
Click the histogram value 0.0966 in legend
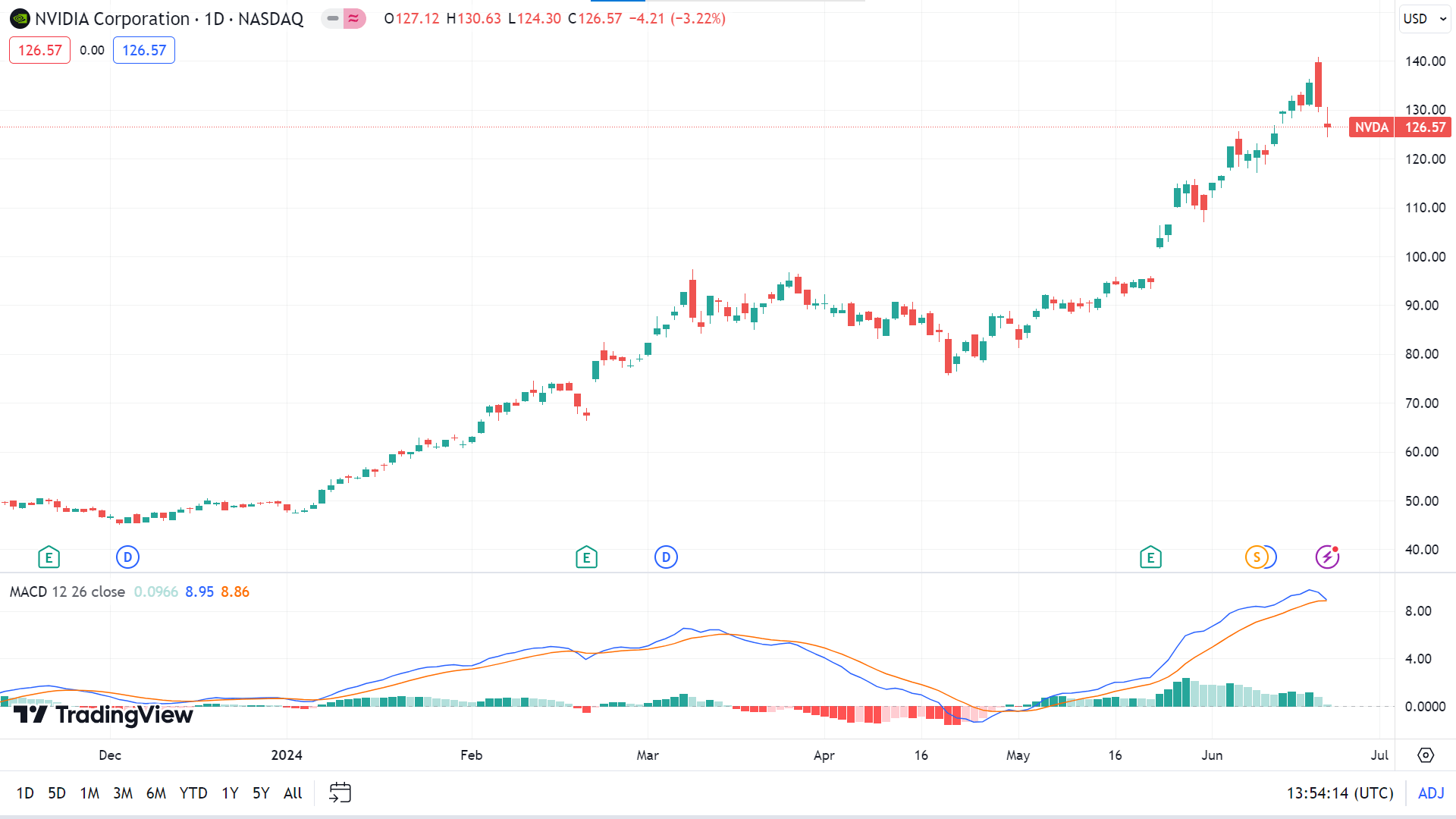(156, 591)
